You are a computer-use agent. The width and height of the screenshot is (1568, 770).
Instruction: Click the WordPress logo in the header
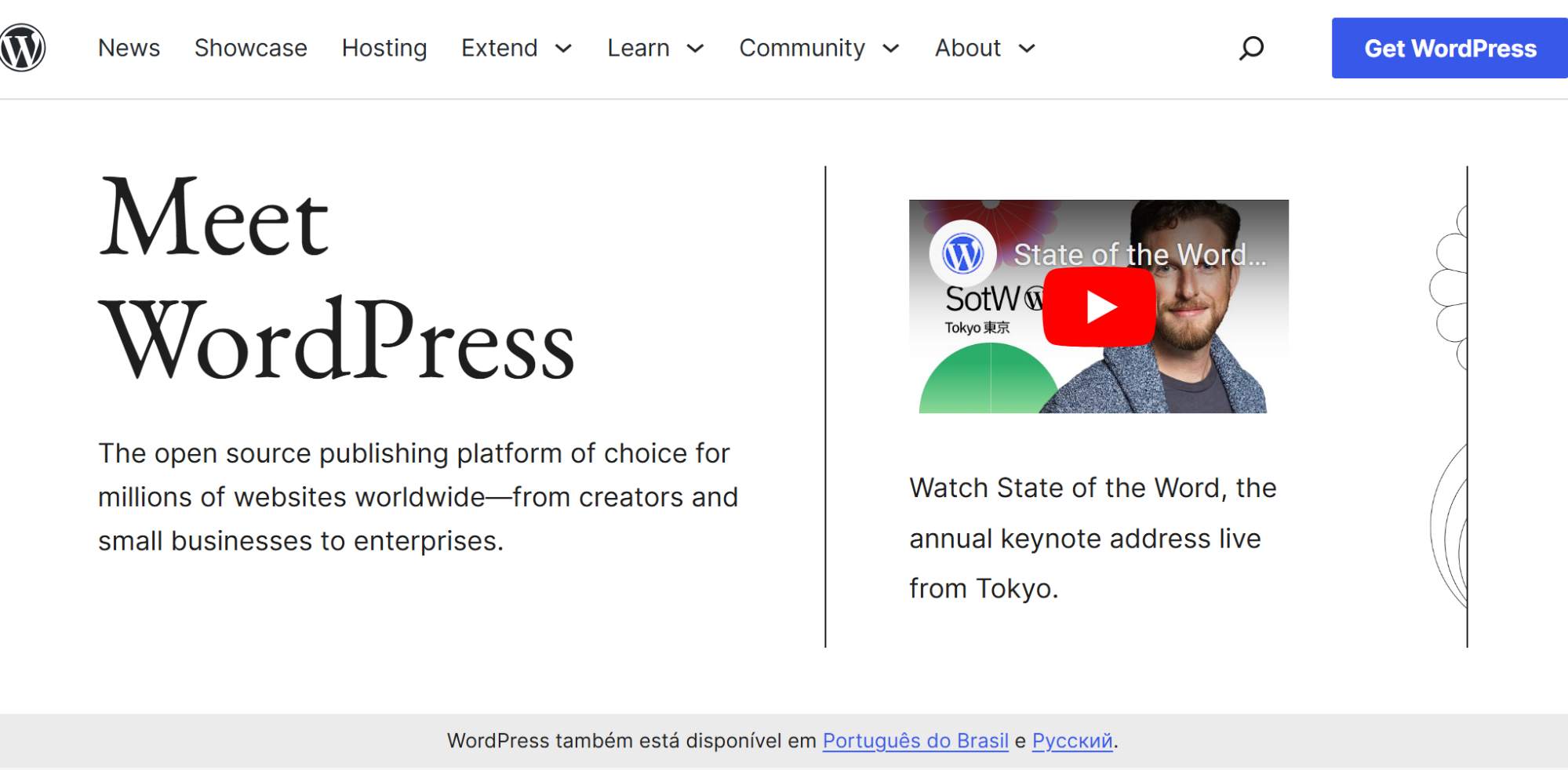pyautogui.click(x=22, y=48)
